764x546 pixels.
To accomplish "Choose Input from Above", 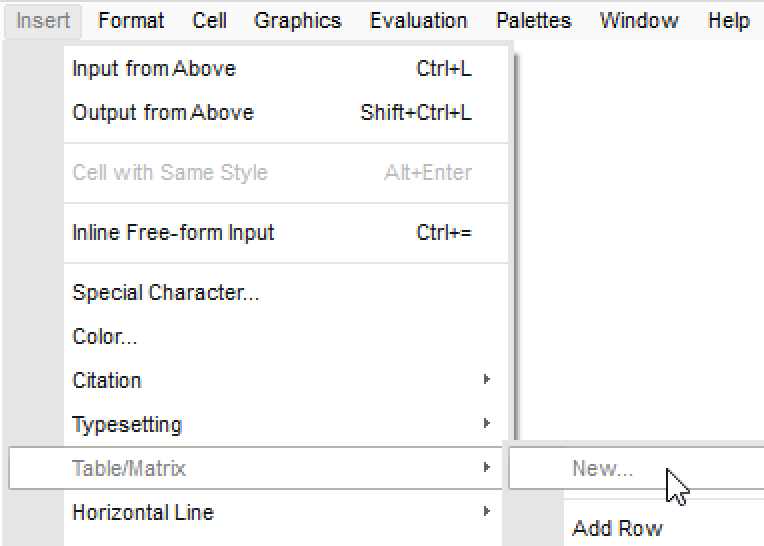I will pyautogui.click(x=154, y=69).
